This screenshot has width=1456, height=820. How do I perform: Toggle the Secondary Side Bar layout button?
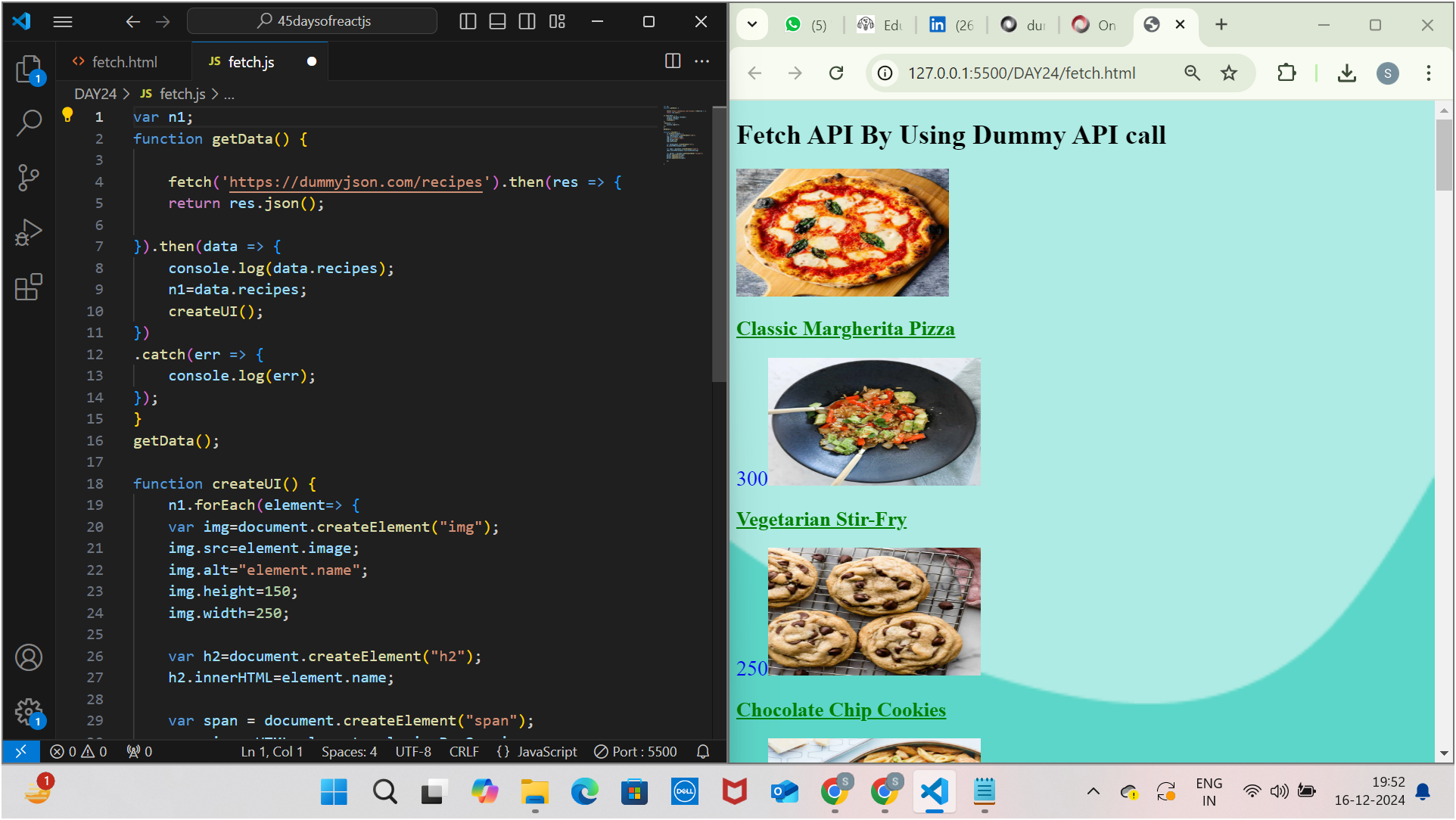tap(527, 21)
